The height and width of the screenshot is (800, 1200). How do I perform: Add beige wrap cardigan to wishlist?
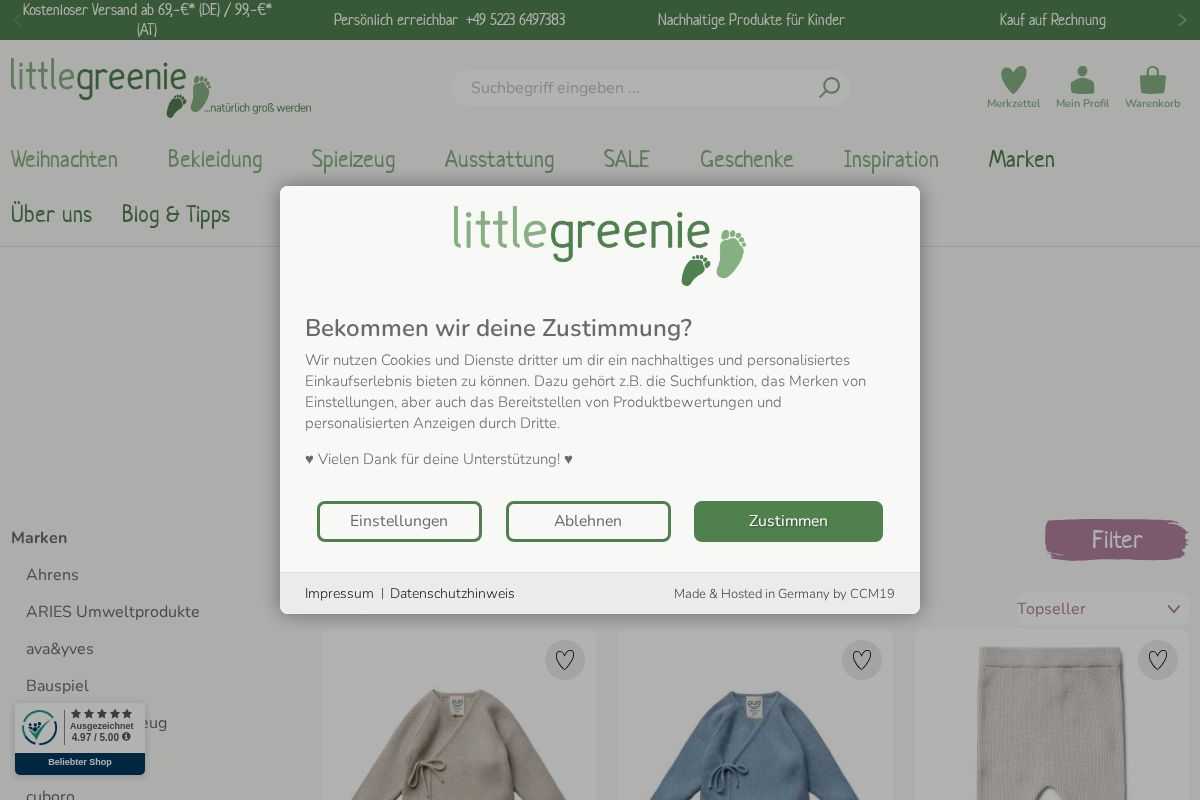point(565,660)
